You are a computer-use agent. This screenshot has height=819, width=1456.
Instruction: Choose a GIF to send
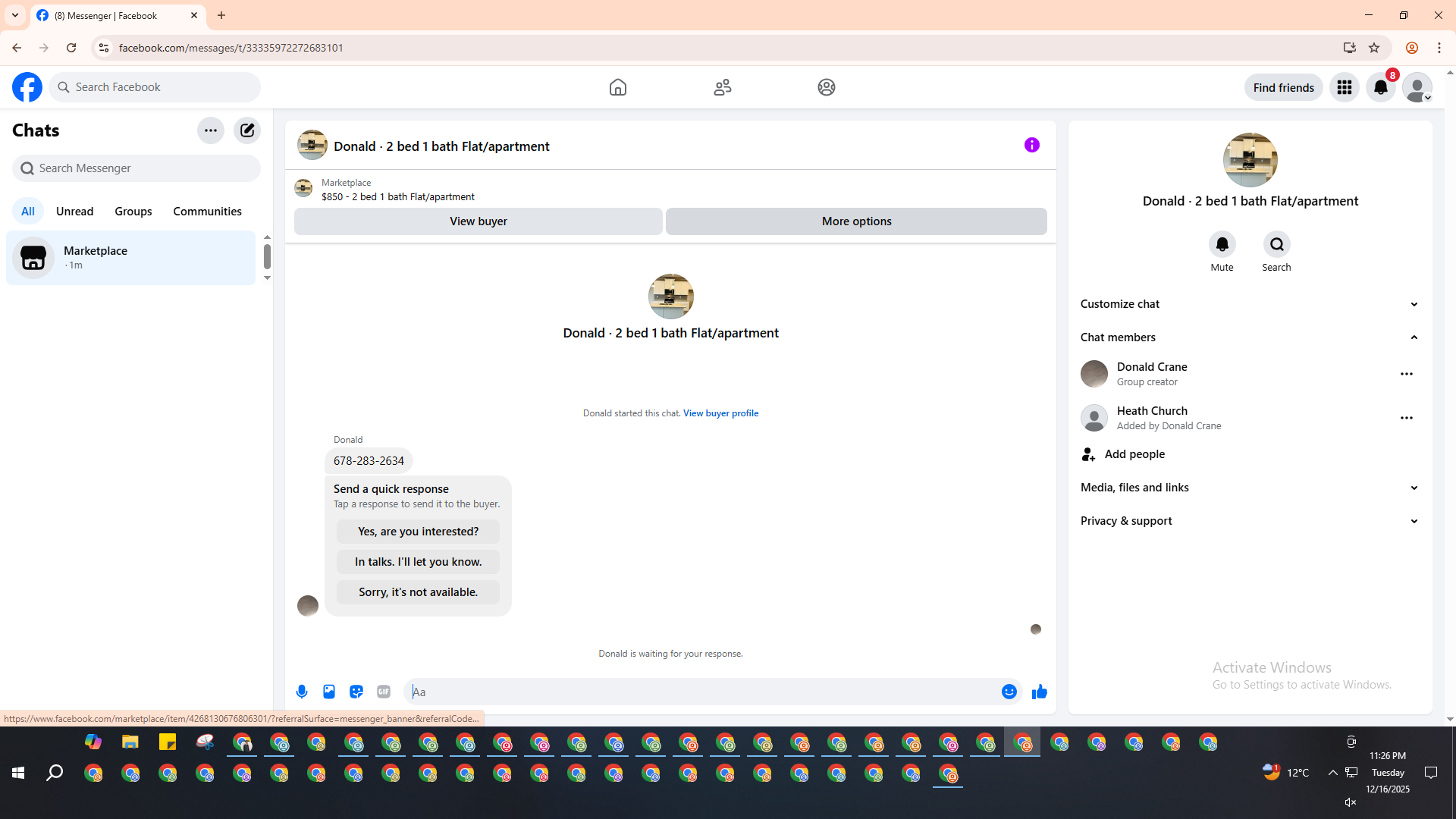tap(384, 692)
